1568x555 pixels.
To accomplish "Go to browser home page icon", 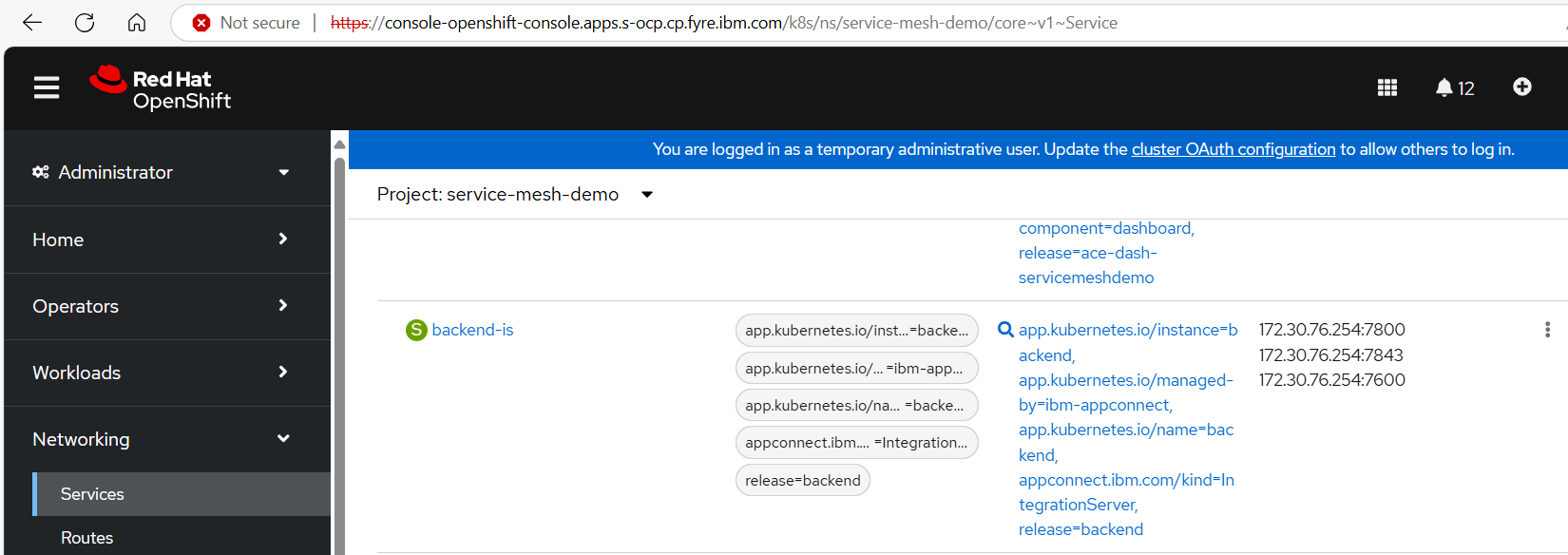I will [137, 23].
